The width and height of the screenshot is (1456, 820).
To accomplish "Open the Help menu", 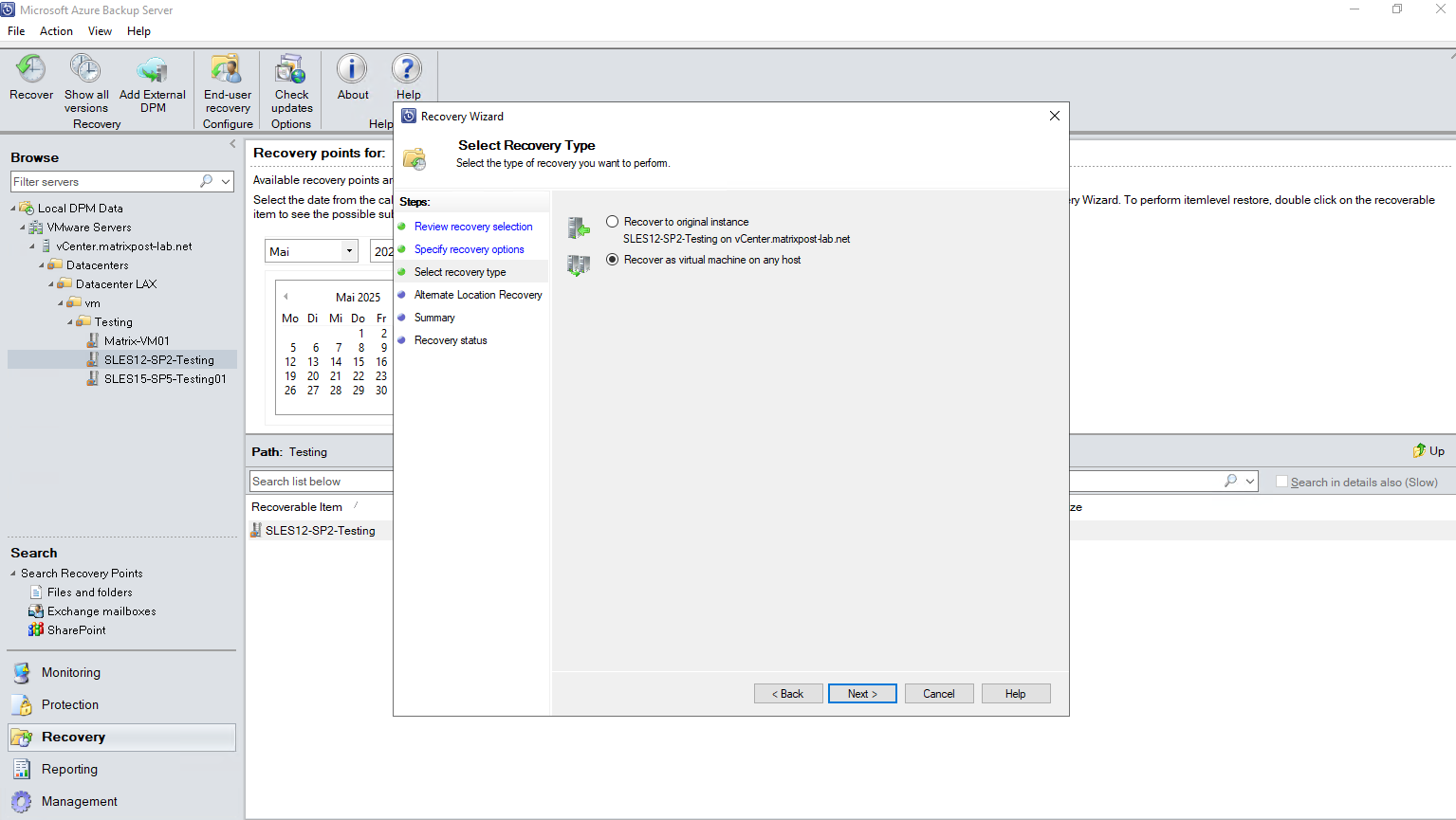I will coord(138,31).
